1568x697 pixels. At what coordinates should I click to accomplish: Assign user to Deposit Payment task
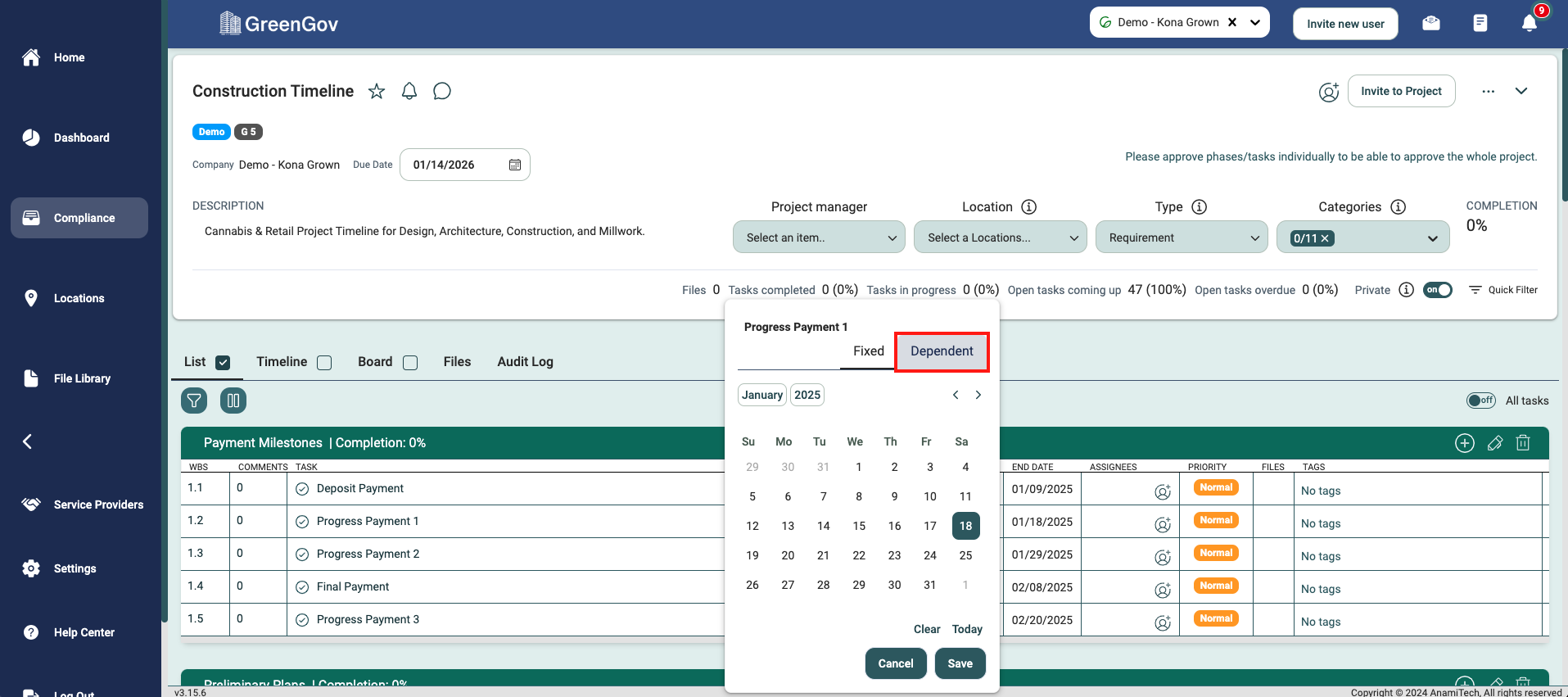point(1162,491)
